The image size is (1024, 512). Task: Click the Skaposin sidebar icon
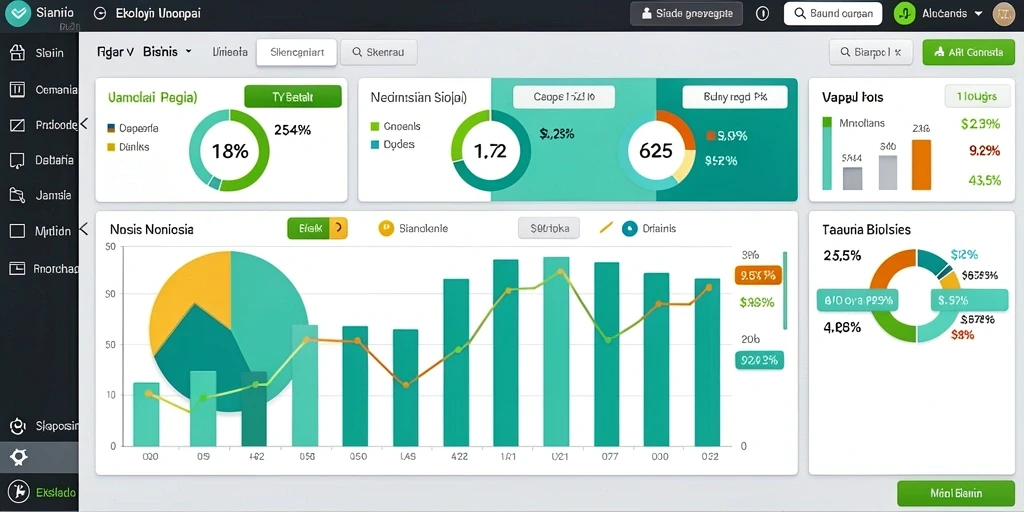tap(18, 426)
